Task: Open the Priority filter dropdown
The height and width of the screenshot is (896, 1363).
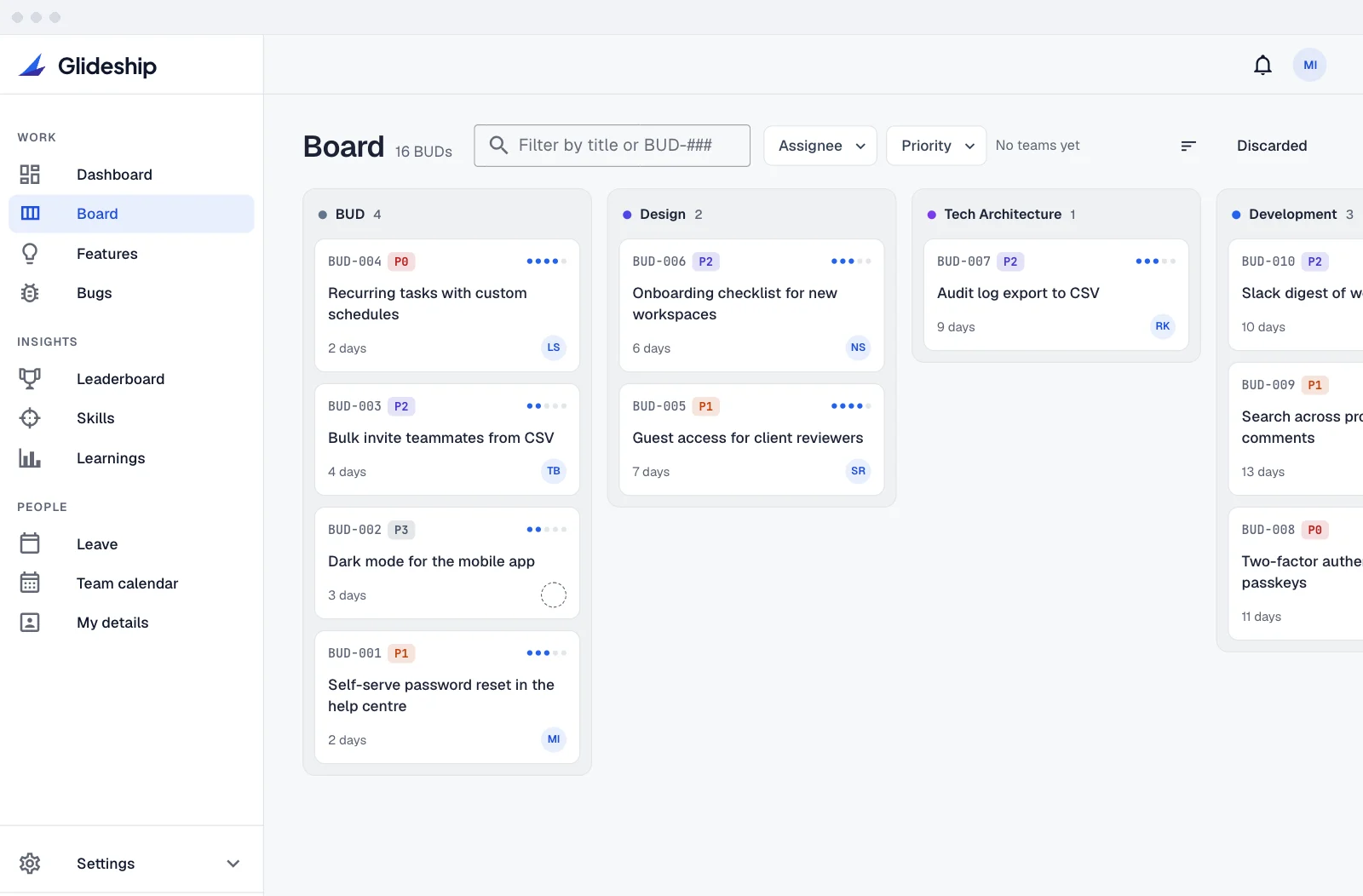Action: pyautogui.click(x=936, y=146)
